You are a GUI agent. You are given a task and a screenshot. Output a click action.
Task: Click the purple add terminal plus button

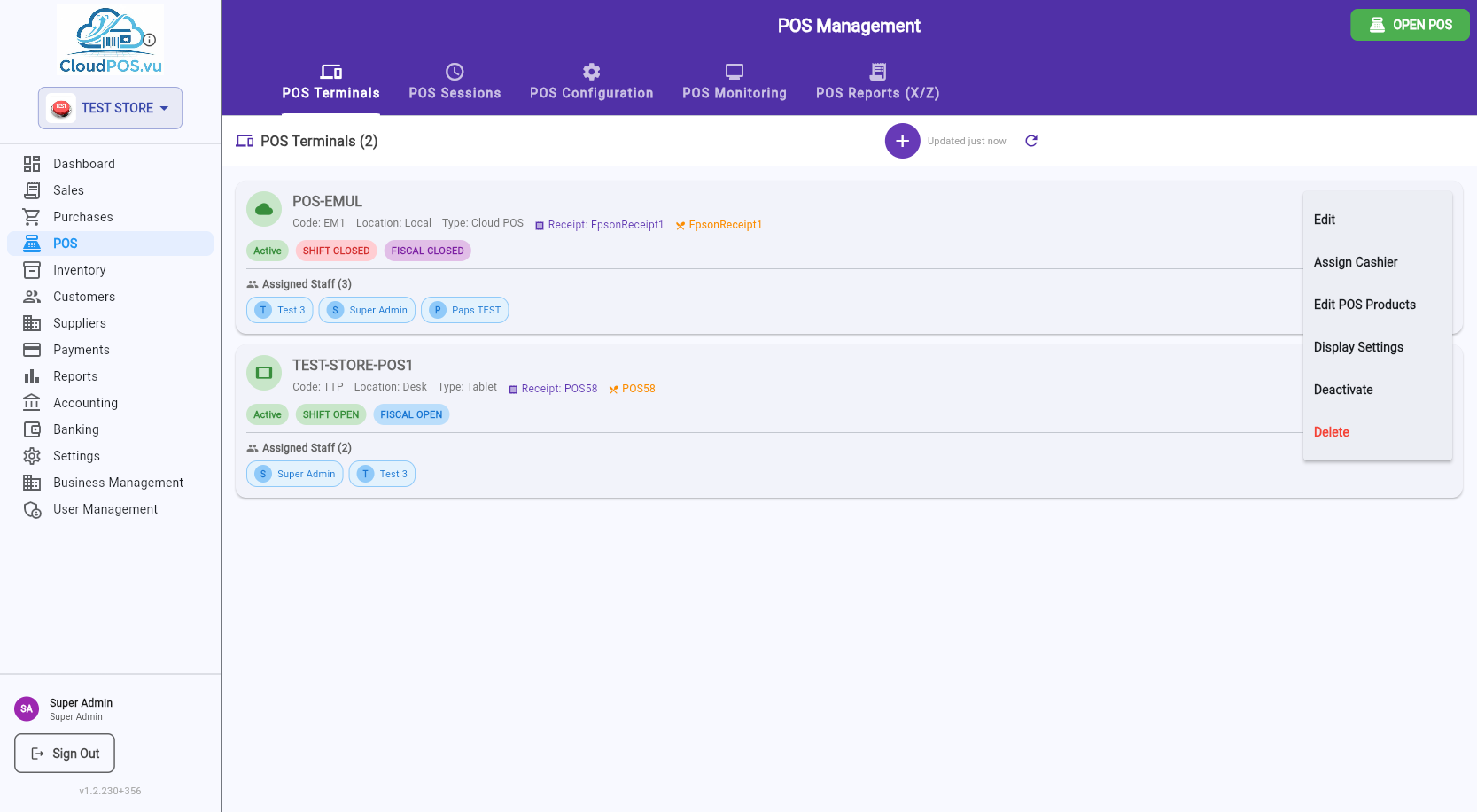click(902, 141)
